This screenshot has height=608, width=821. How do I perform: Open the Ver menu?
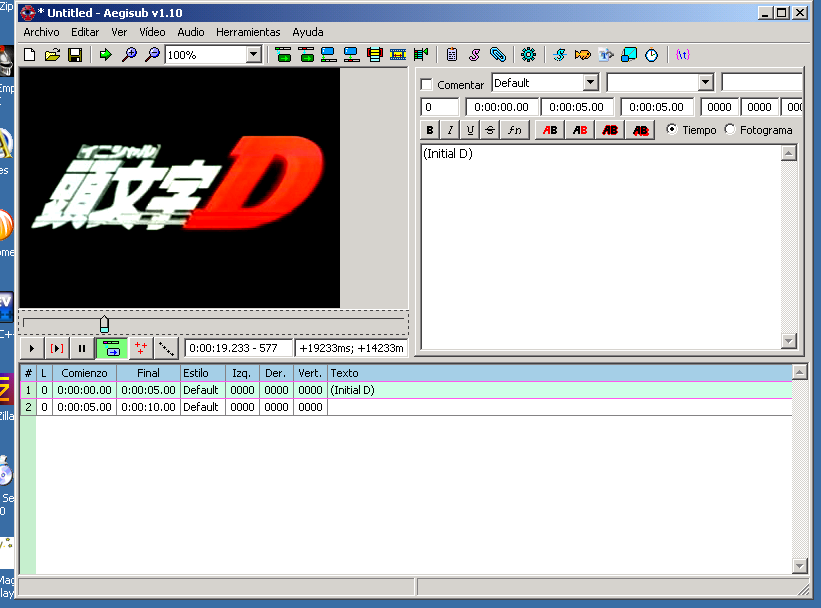point(119,32)
